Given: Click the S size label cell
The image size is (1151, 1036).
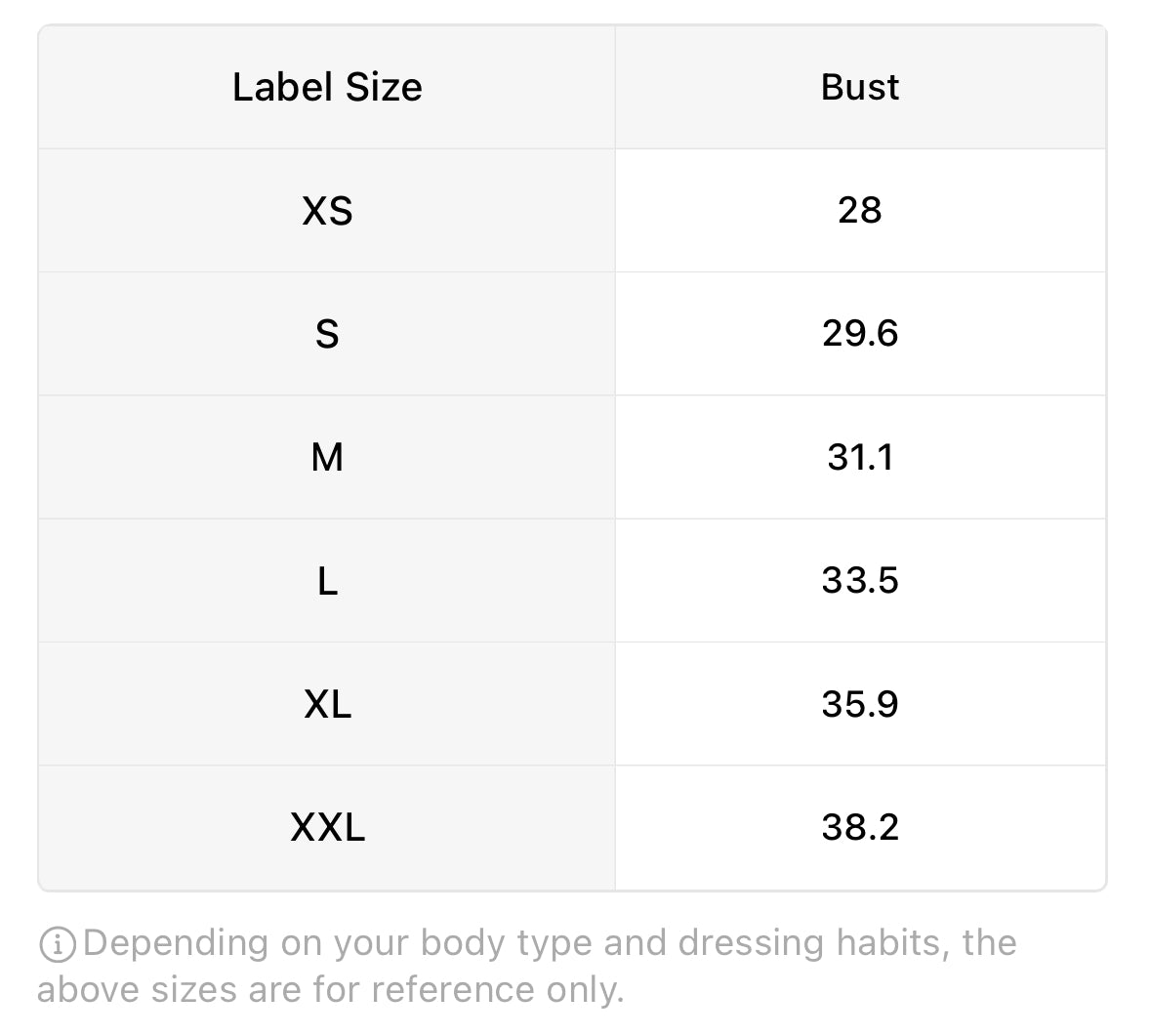Looking at the screenshot, I should coord(327,334).
